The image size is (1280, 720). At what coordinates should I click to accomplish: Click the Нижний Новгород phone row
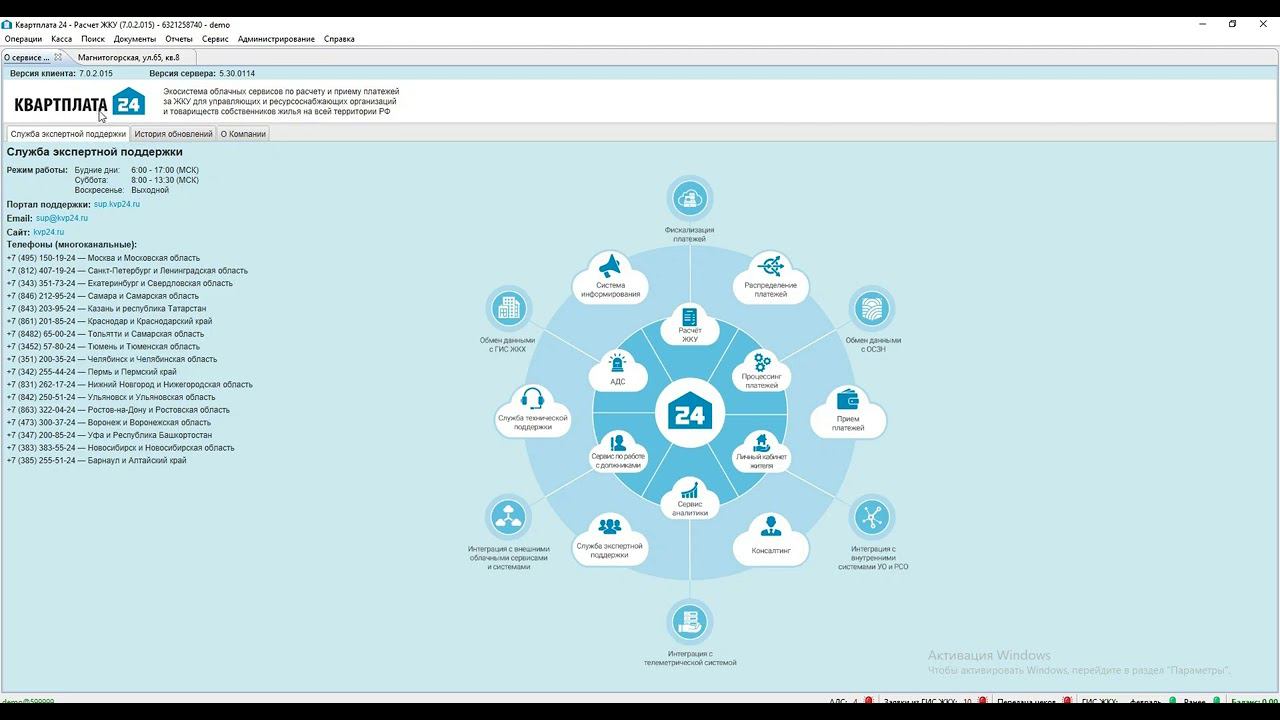click(x=129, y=384)
